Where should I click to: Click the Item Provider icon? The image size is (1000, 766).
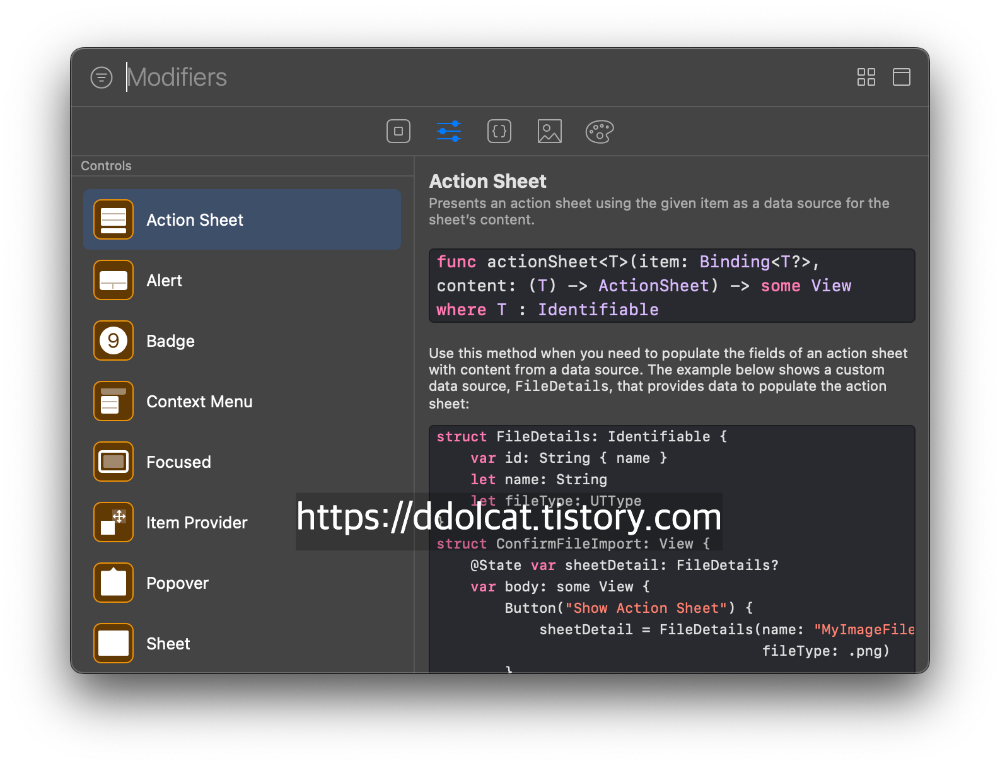tap(114, 522)
